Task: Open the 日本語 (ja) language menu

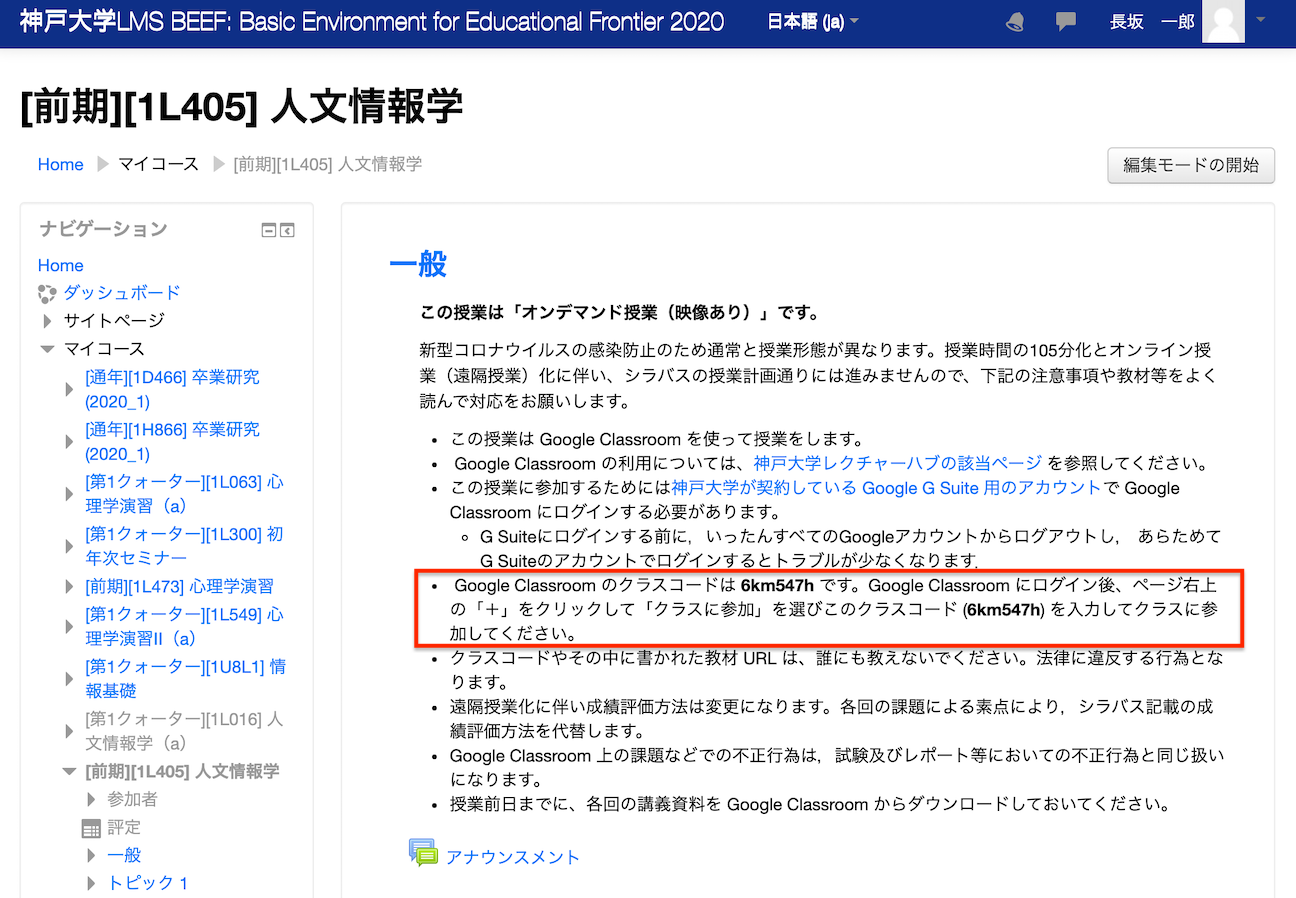Action: click(x=813, y=21)
